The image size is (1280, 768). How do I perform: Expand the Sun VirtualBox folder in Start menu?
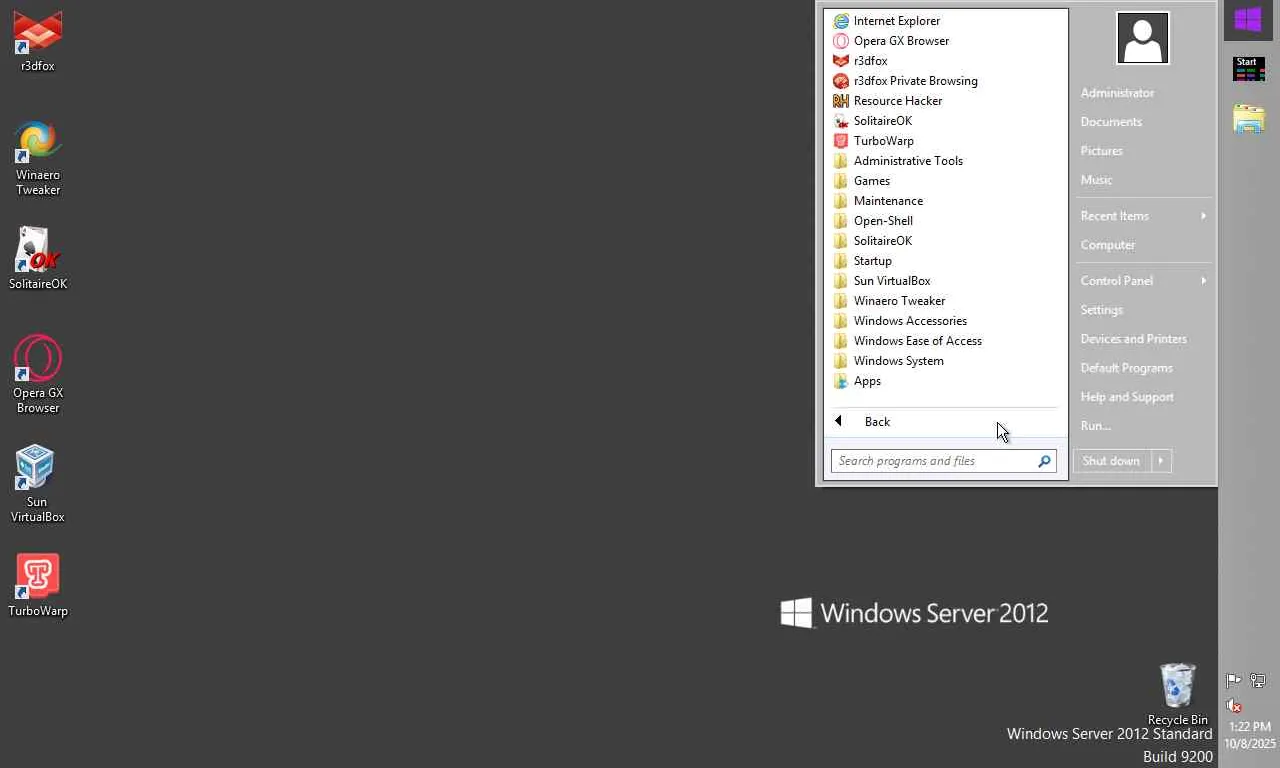[945, 281]
